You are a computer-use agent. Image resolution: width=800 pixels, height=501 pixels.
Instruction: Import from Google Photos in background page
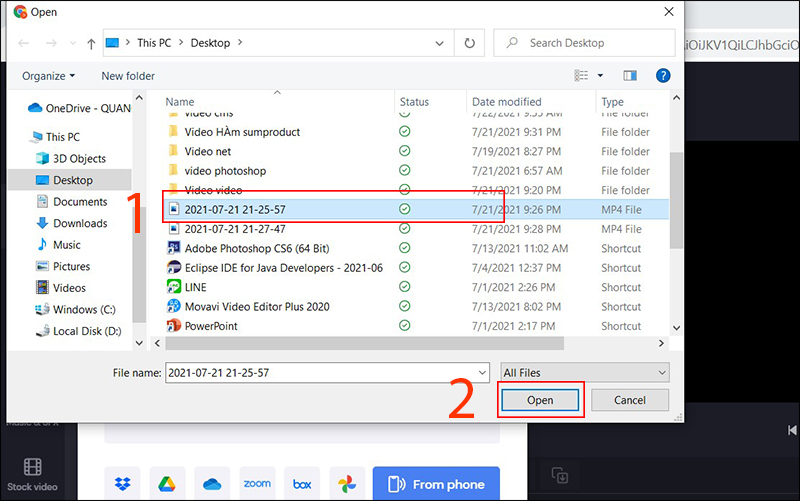[347, 483]
